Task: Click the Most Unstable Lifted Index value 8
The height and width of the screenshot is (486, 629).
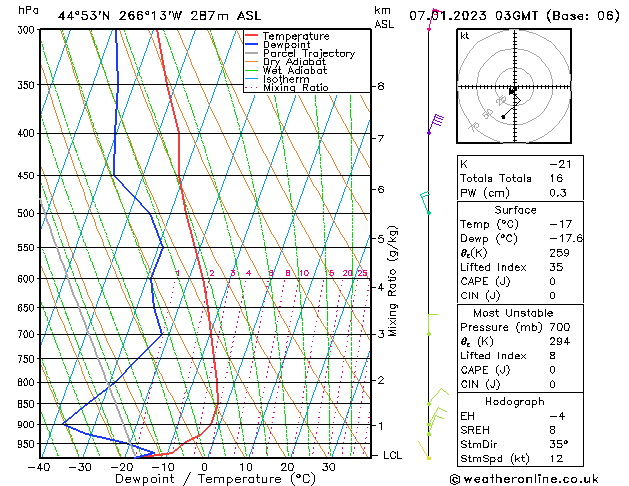Action: (553, 356)
